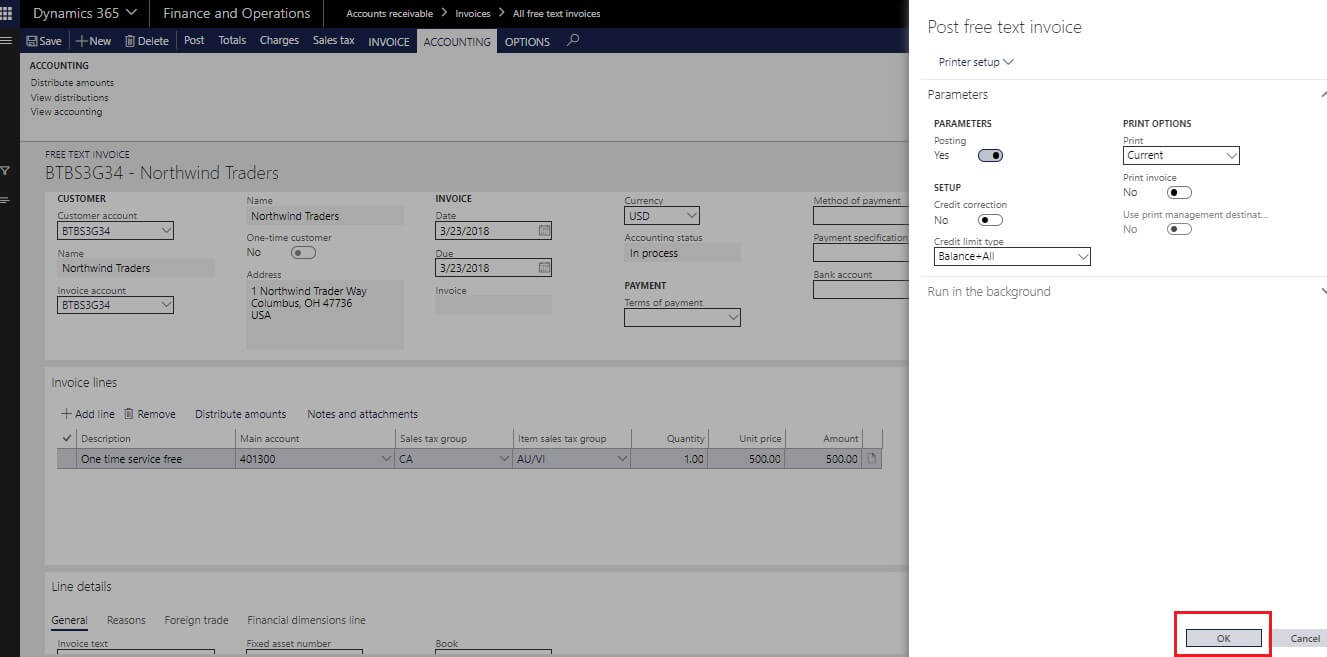Screen dimensions: 1327x657
Task: Toggle the One-time customer switch
Action: click(x=303, y=252)
